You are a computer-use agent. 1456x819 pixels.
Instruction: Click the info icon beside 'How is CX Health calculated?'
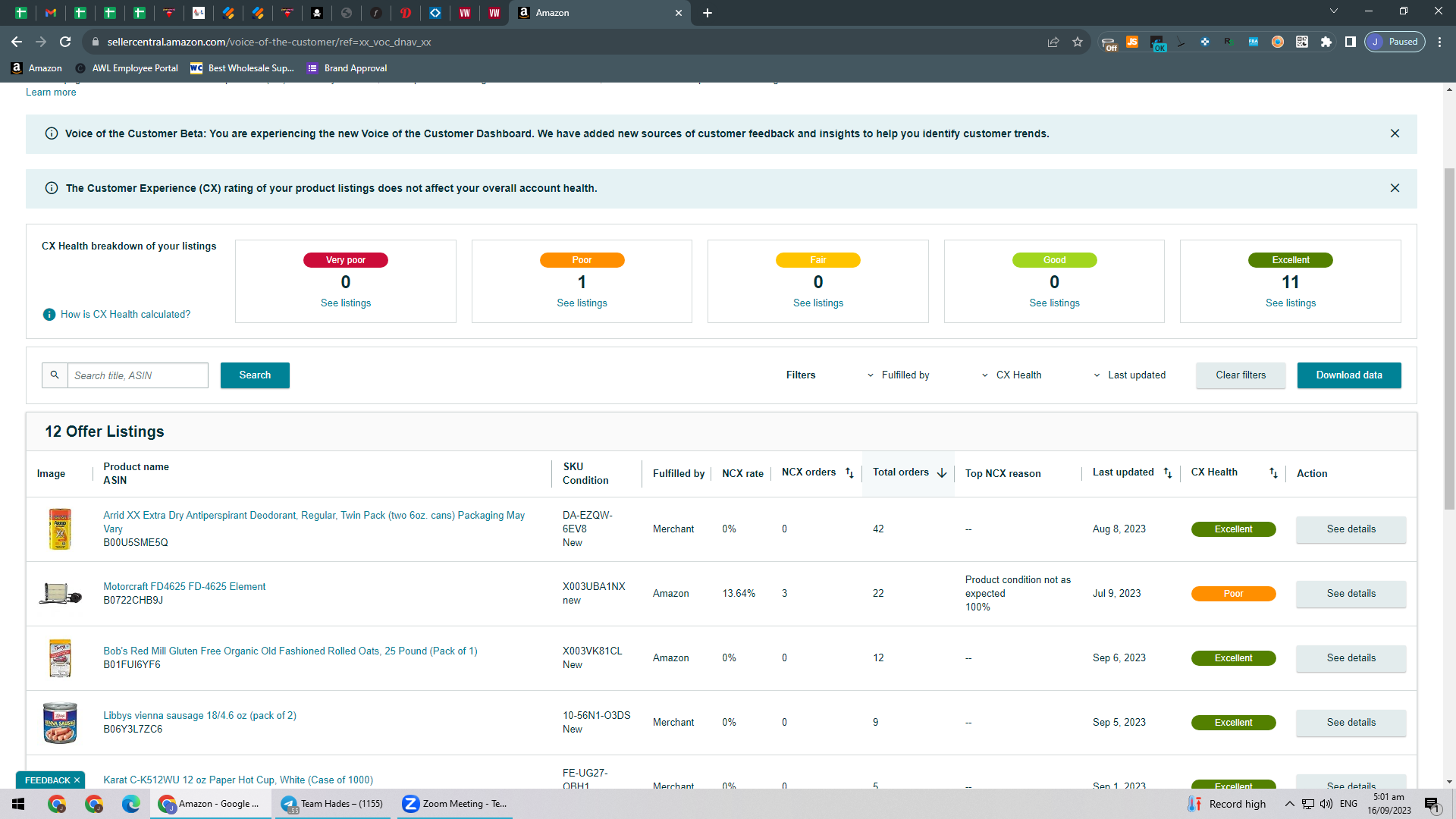click(49, 314)
